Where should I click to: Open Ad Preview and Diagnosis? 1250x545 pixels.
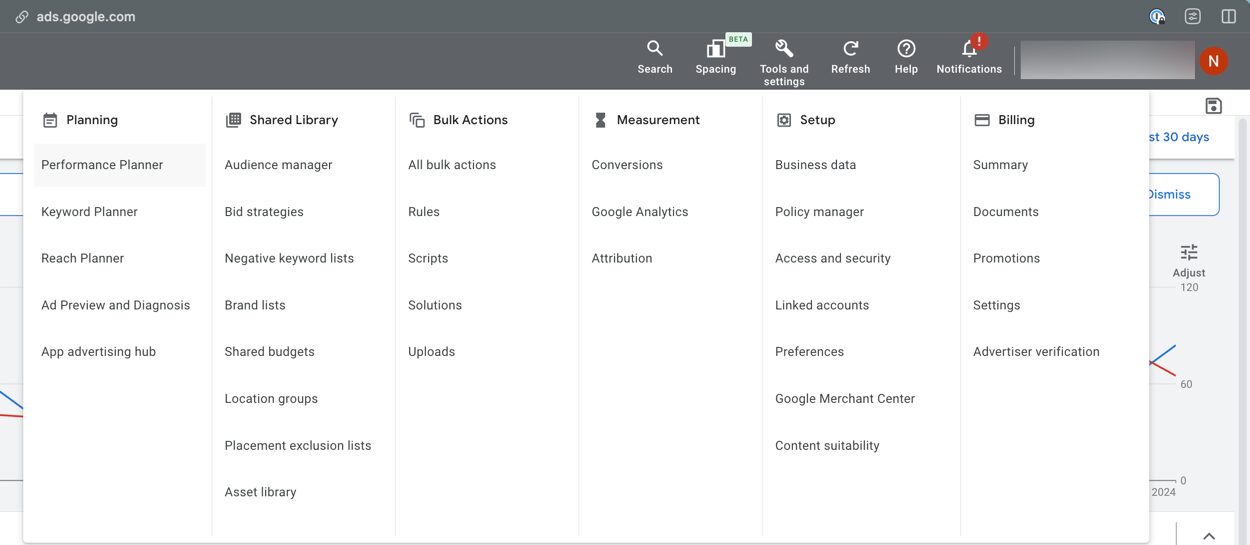115,305
